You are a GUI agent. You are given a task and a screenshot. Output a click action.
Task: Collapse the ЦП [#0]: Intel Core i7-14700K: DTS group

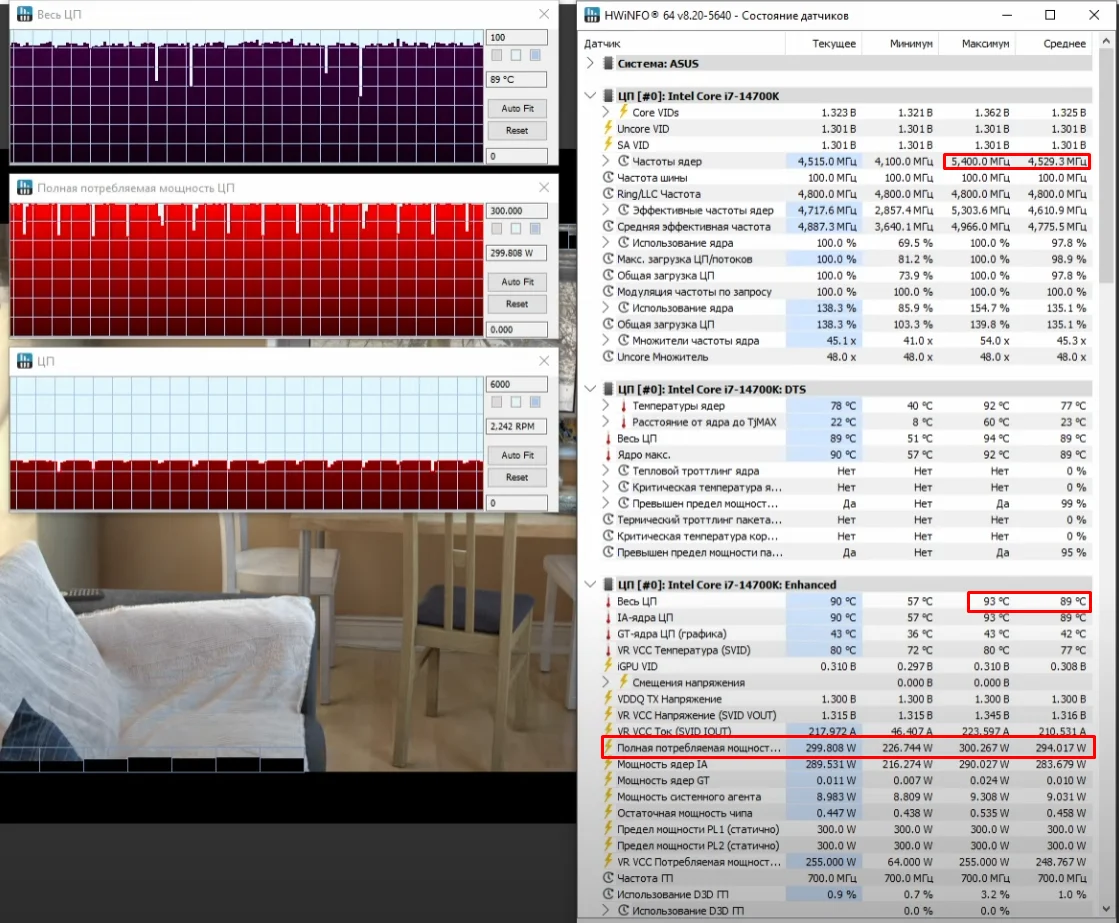[x=590, y=389]
